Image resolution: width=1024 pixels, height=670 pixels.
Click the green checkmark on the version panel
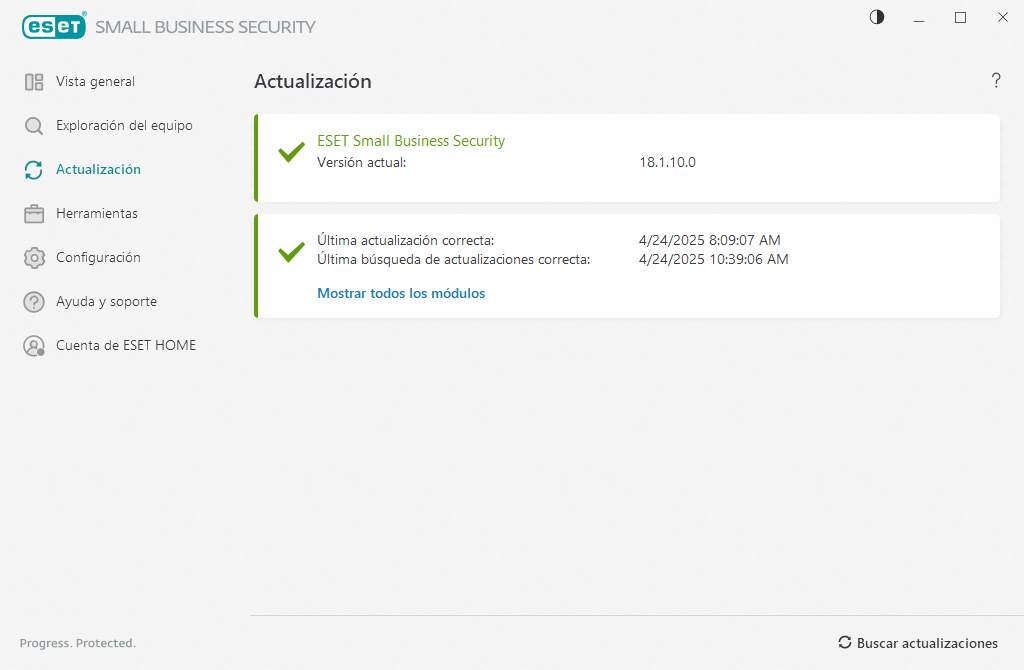click(x=291, y=152)
